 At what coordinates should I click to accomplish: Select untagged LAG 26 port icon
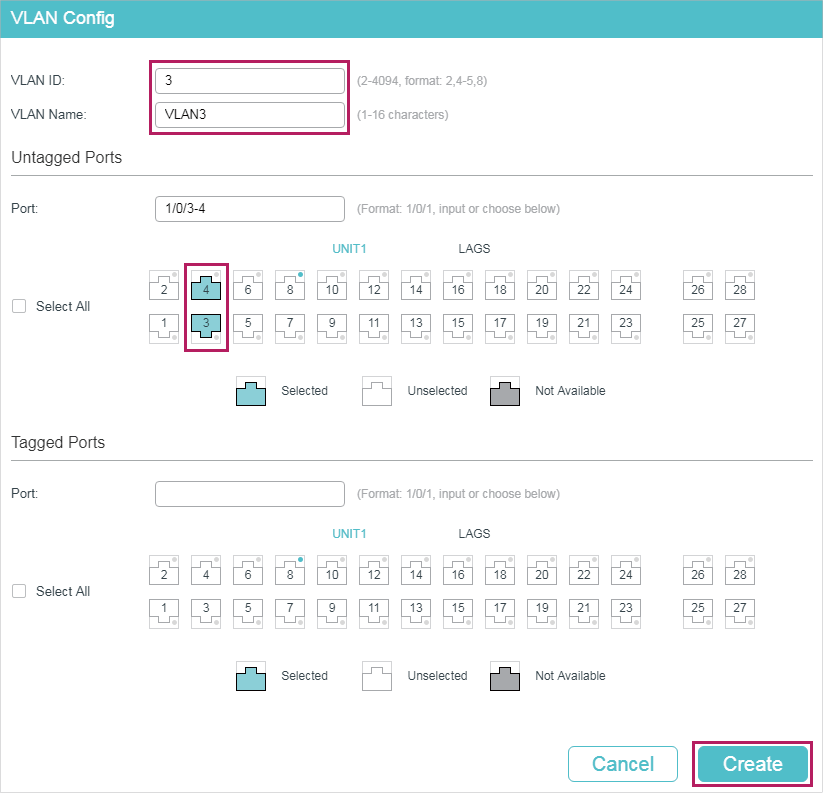click(x=698, y=286)
